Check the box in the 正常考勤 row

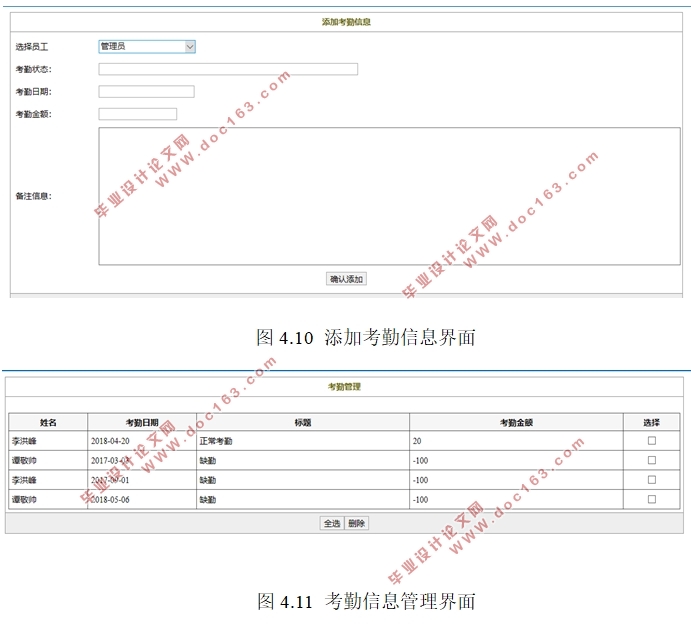(x=652, y=441)
